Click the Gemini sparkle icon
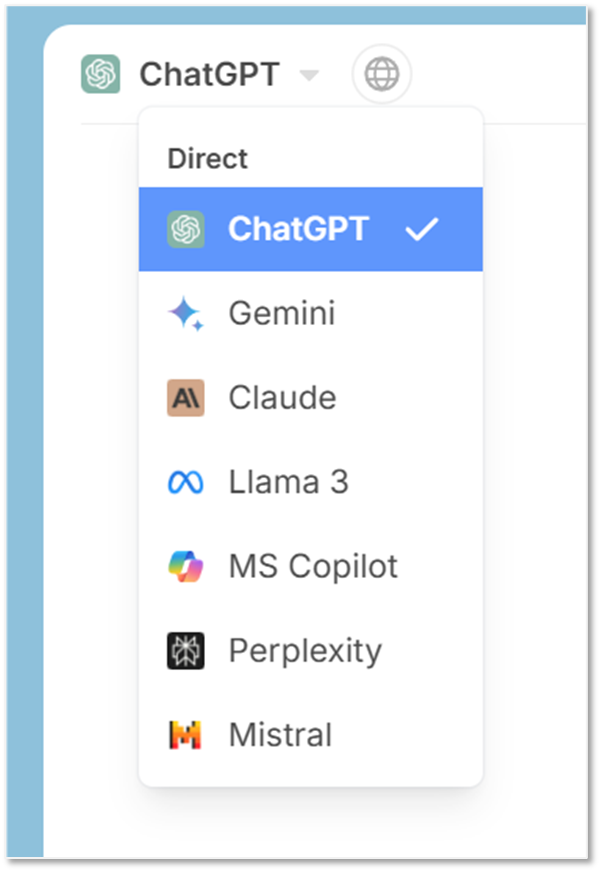601x872 pixels. pos(186,314)
